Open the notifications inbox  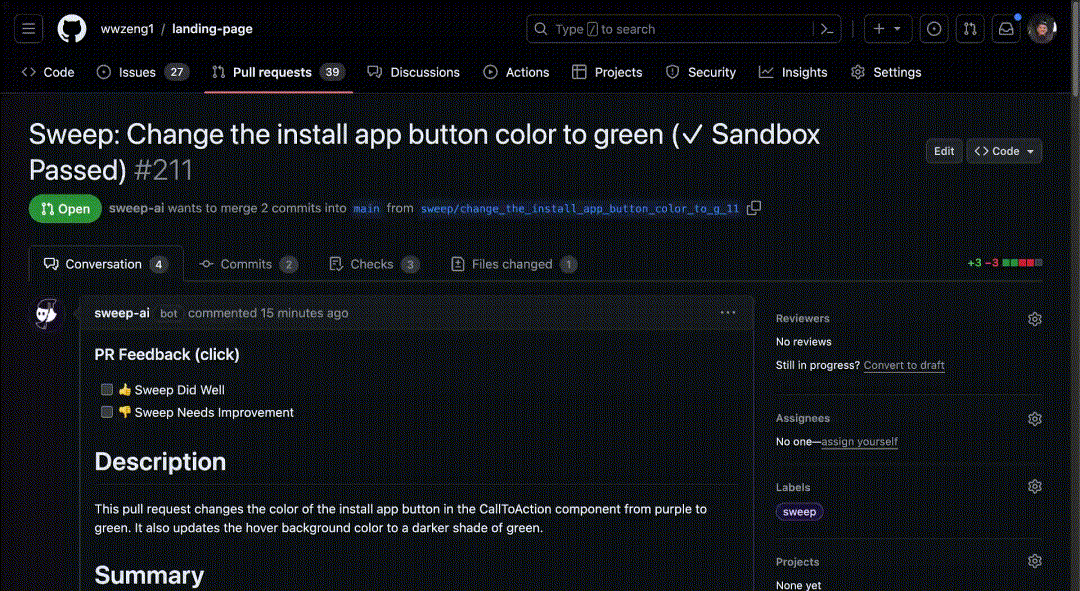point(1006,29)
